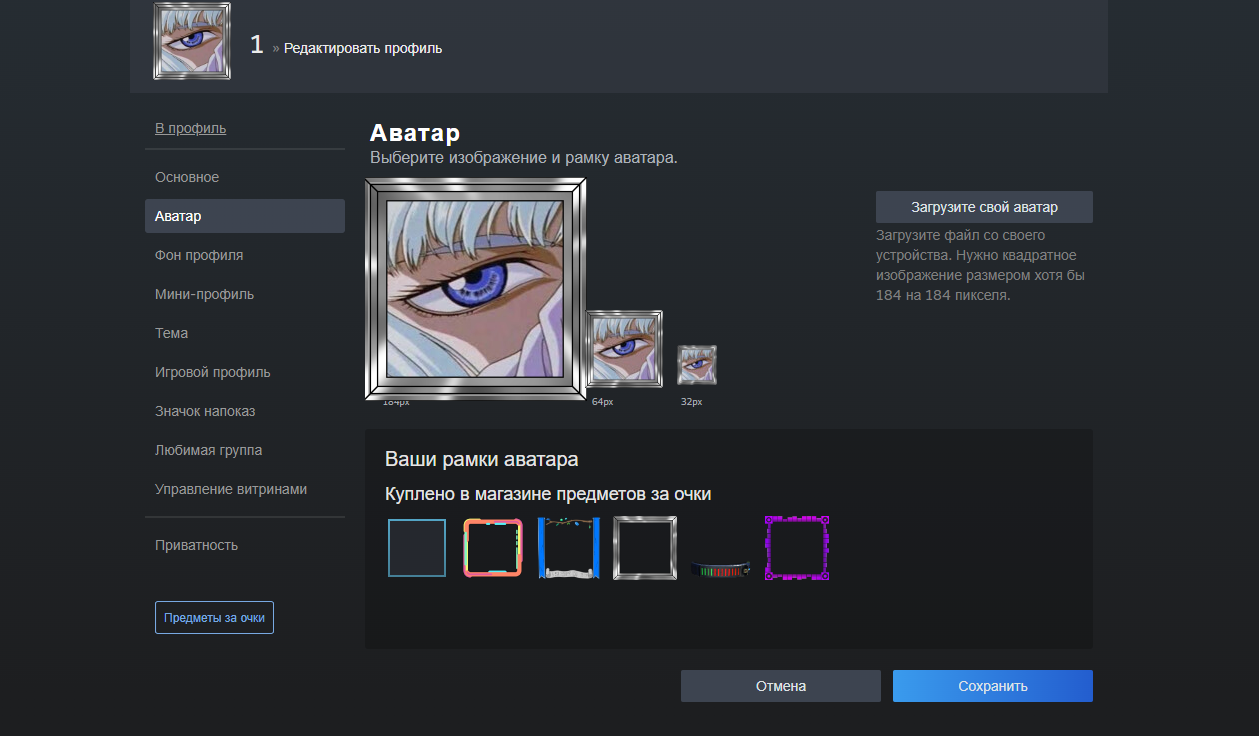Image resolution: width=1259 pixels, height=736 pixels.
Task: Click 'Куплено в магазине предметов за очки' text
Action: [548, 494]
